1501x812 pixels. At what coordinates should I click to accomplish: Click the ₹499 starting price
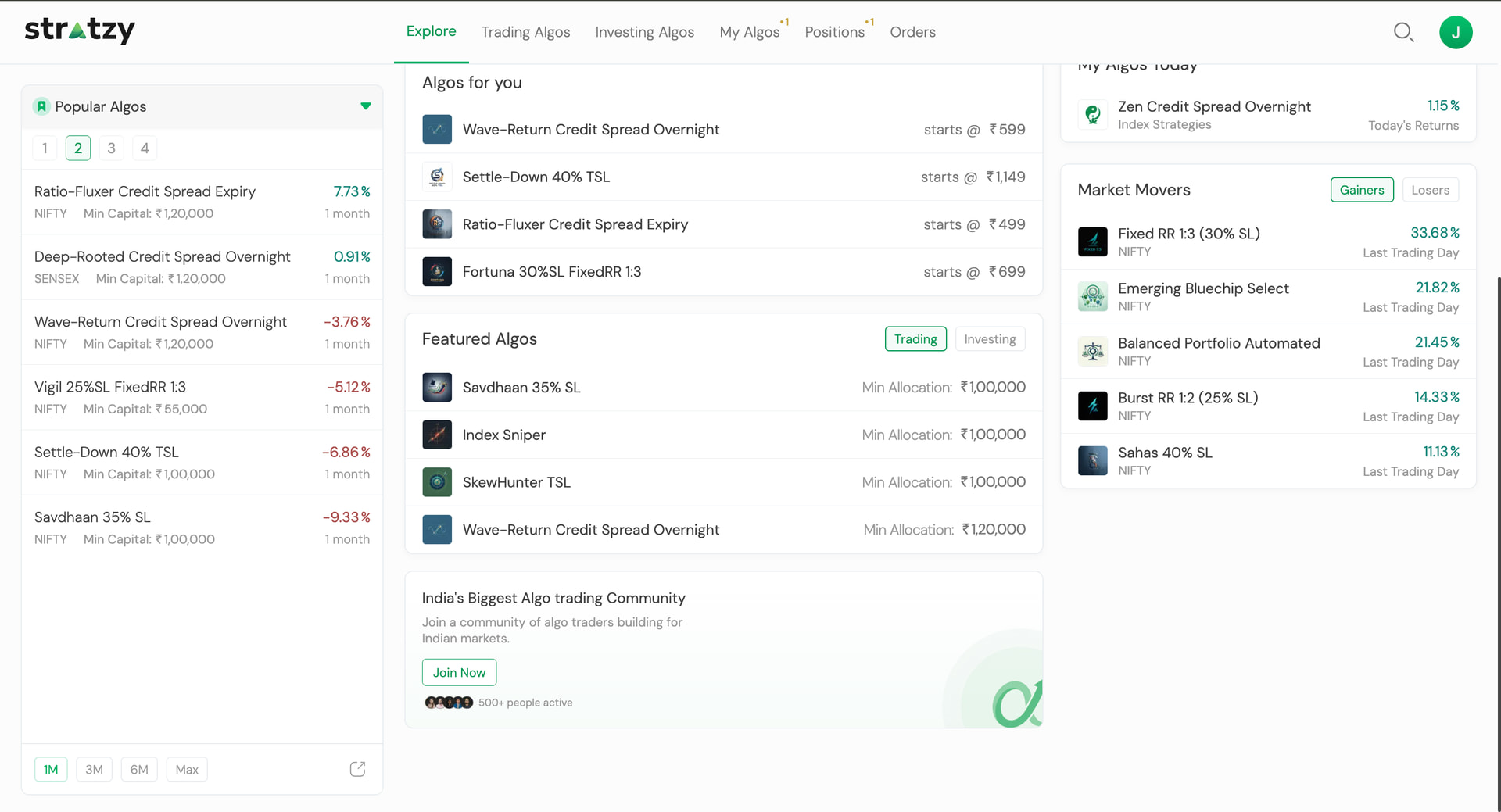tap(1007, 224)
